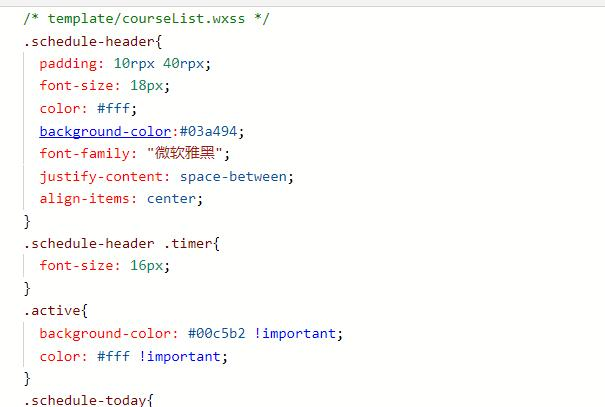Screen dimensions: 605x407
Task: Click the padding: 10rpx 40rpx line
Action: [x=125, y=64]
